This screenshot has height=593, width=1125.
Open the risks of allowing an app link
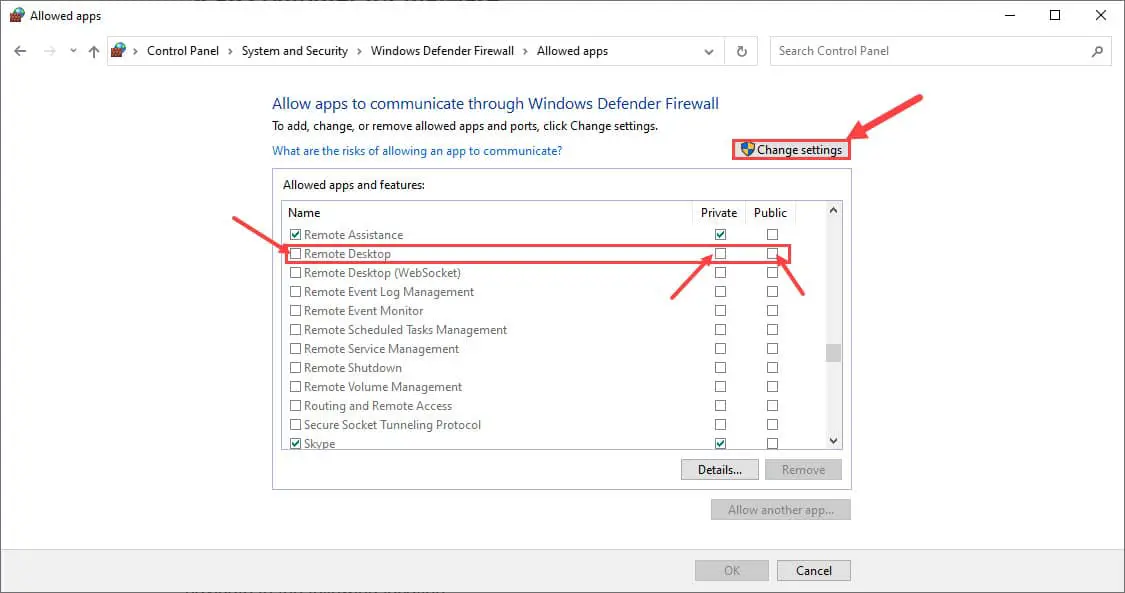pyautogui.click(x=417, y=151)
